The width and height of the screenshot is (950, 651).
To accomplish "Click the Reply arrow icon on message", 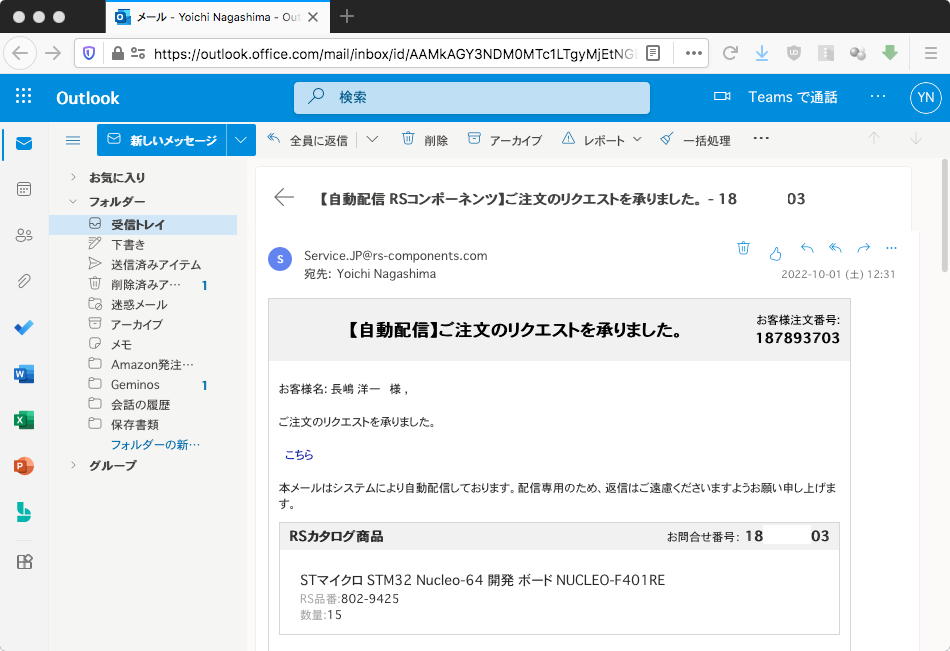I will (x=807, y=248).
